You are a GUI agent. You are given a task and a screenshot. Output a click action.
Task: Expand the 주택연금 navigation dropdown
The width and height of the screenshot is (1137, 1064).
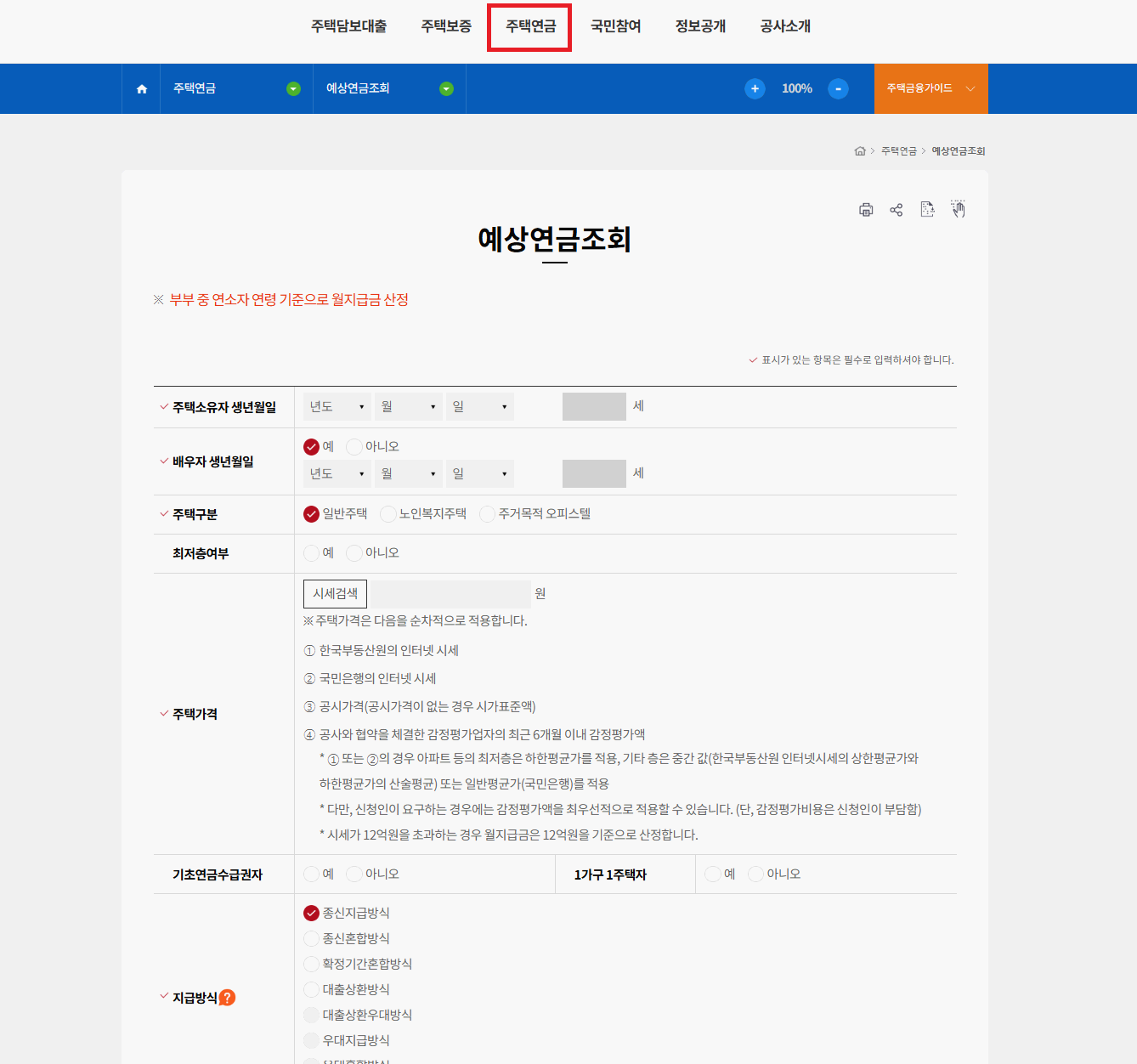(x=293, y=89)
